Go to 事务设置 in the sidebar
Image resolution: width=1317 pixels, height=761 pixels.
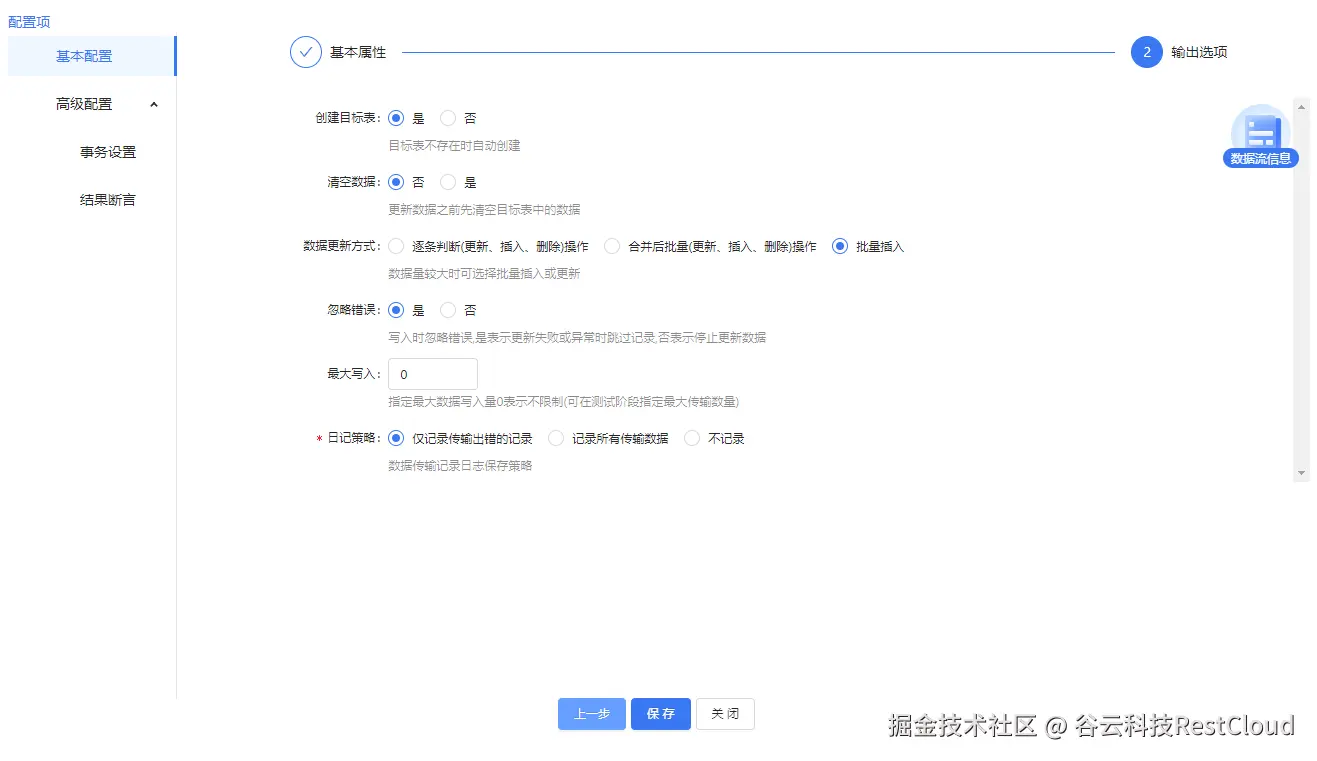108,152
